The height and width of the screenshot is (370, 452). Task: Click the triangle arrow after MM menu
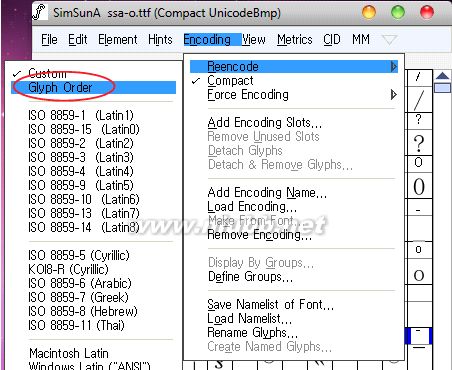389,40
